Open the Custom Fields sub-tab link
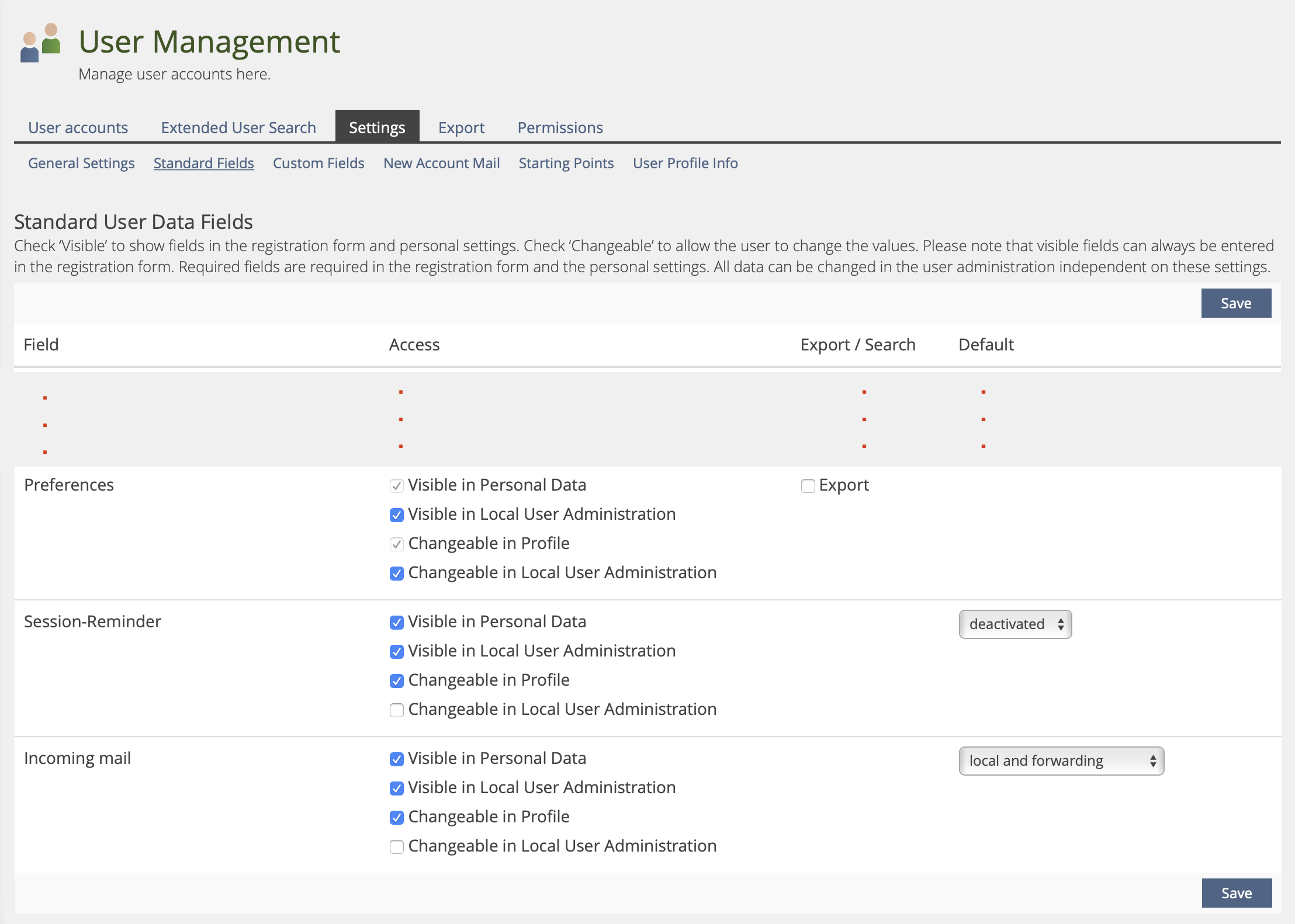Image resolution: width=1295 pixels, height=924 pixels. click(x=318, y=163)
